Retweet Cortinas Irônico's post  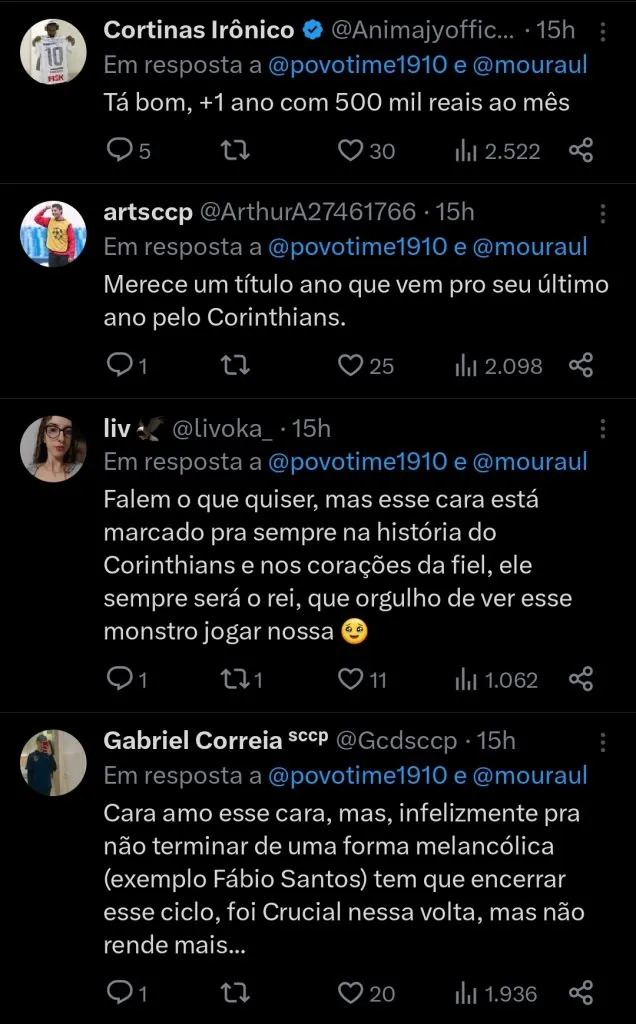(234, 151)
